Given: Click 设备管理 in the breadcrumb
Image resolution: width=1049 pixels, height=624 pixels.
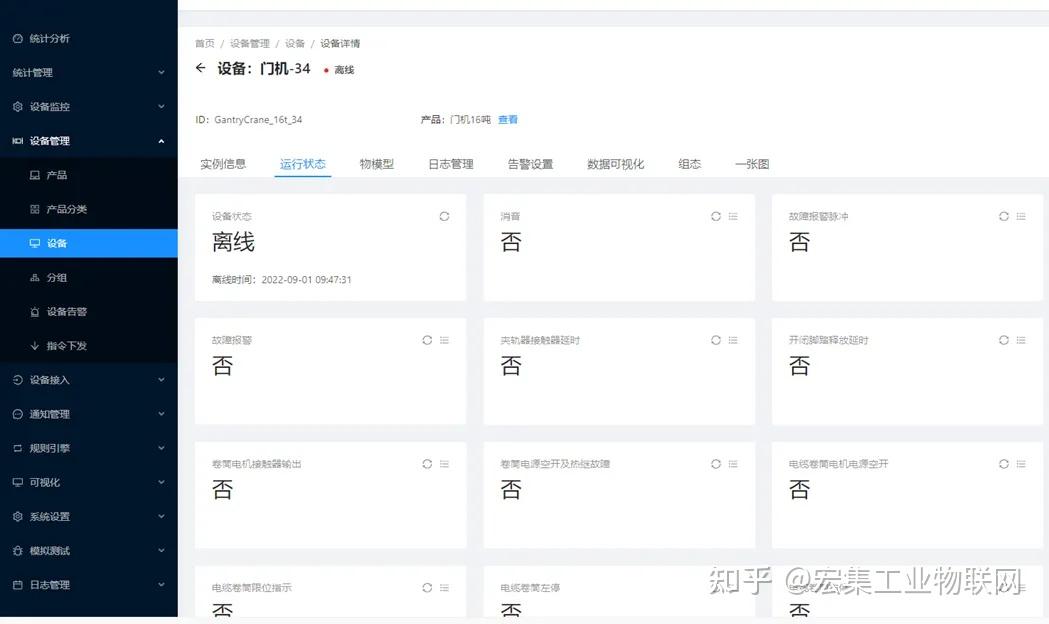Looking at the screenshot, I should coord(250,43).
